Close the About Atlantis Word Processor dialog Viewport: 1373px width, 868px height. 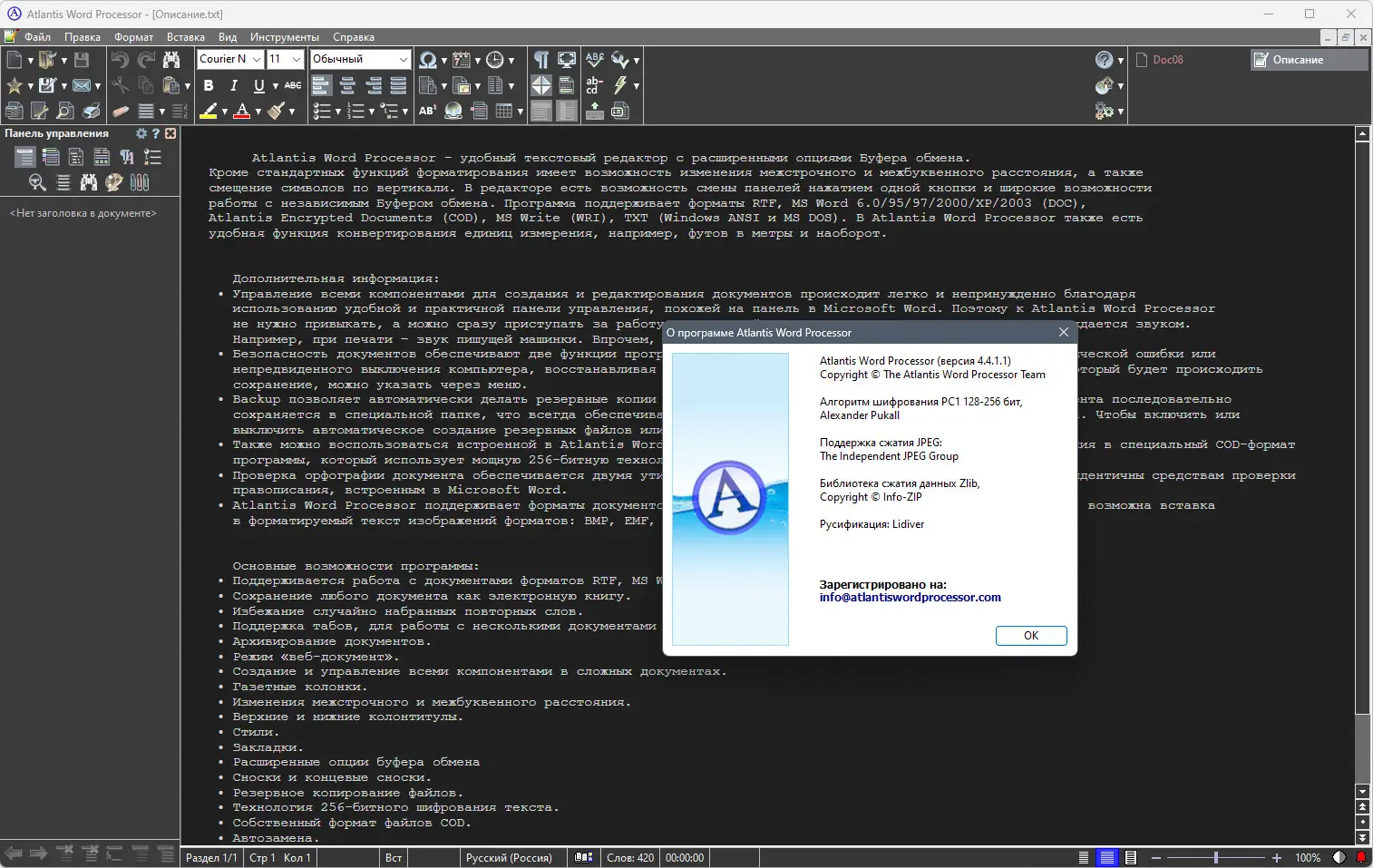point(1064,333)
